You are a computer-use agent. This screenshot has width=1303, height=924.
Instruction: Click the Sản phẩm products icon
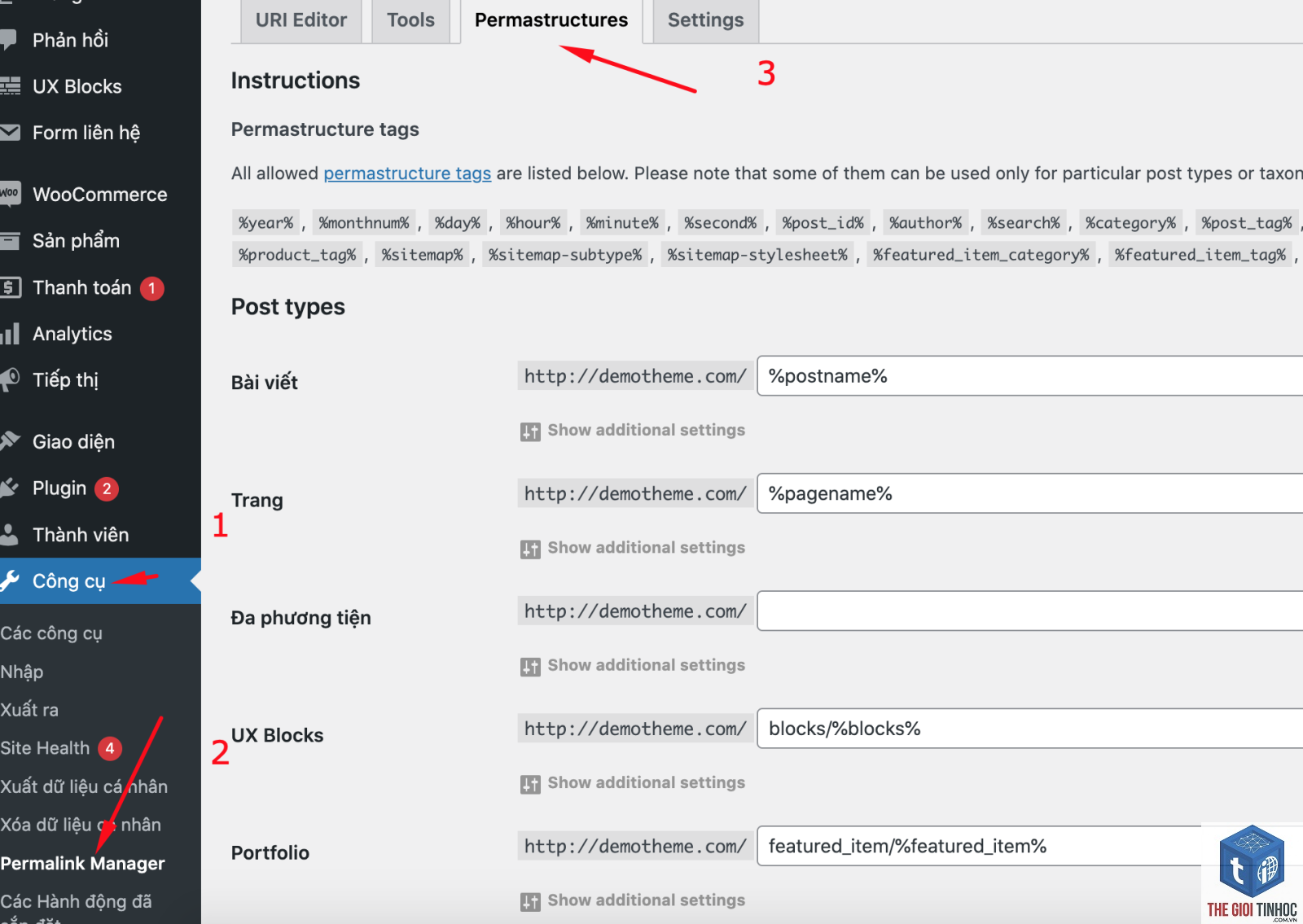point(10,241)
